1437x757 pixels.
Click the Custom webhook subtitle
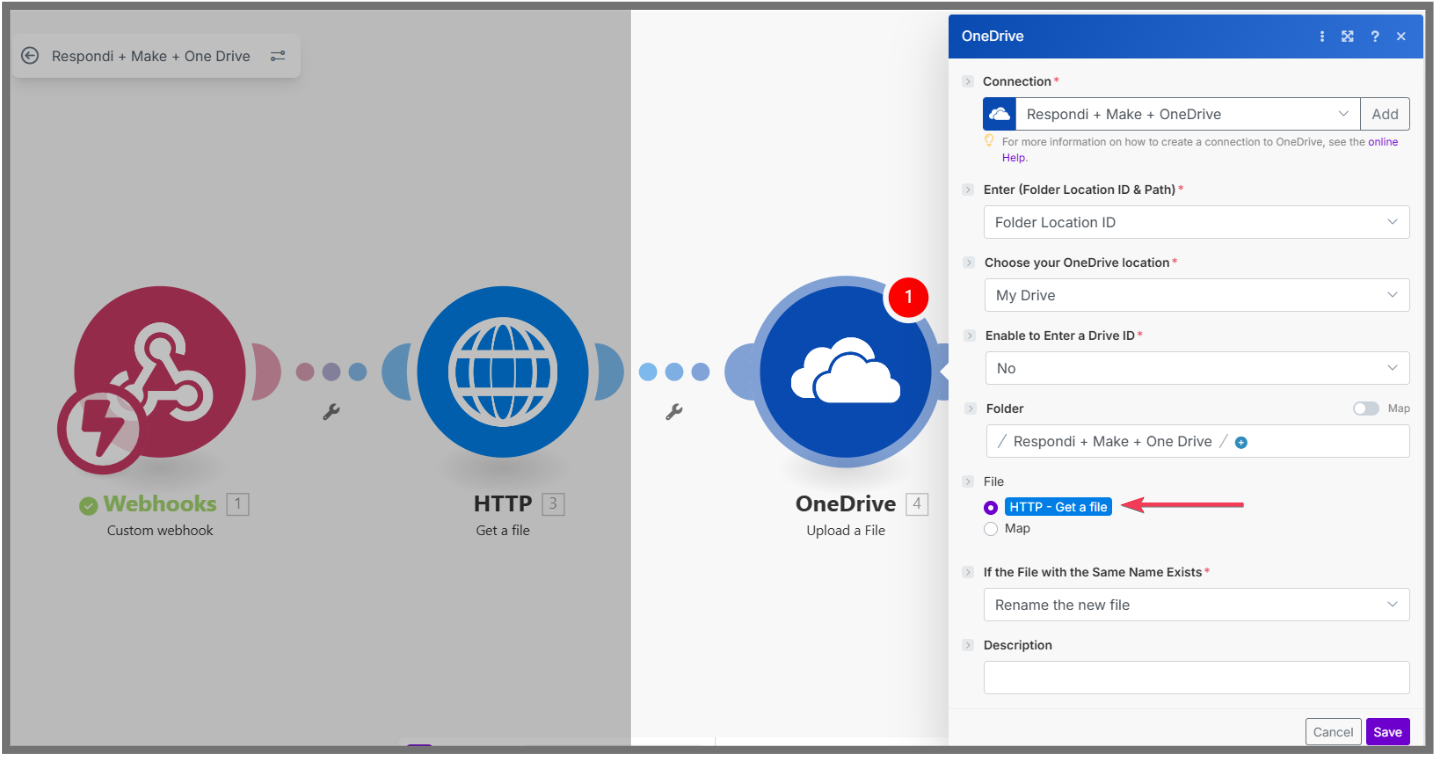(160, 530)
